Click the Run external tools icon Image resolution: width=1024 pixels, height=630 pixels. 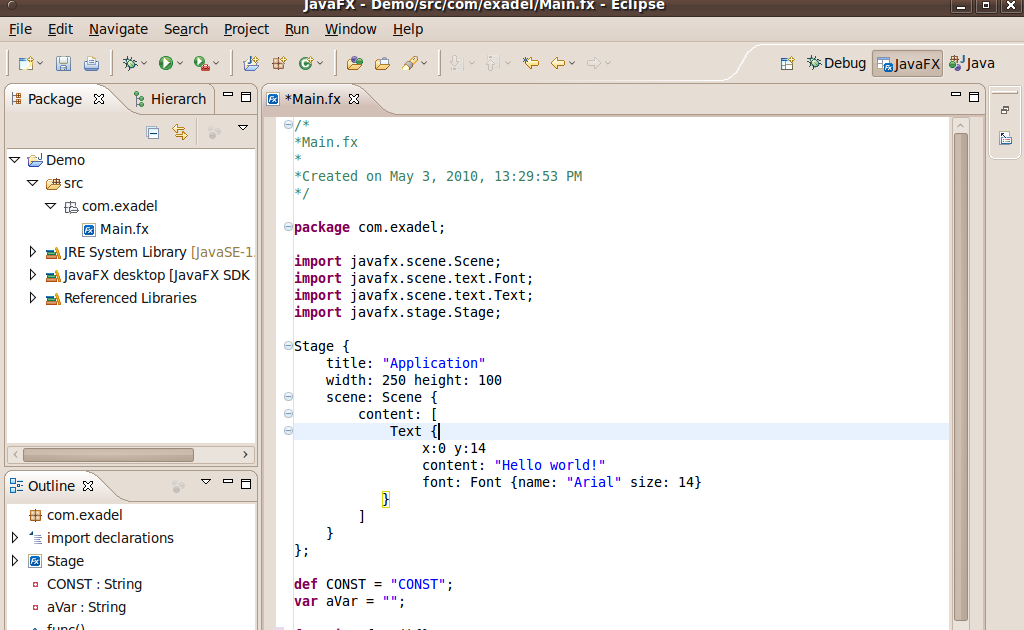(202, 63)
